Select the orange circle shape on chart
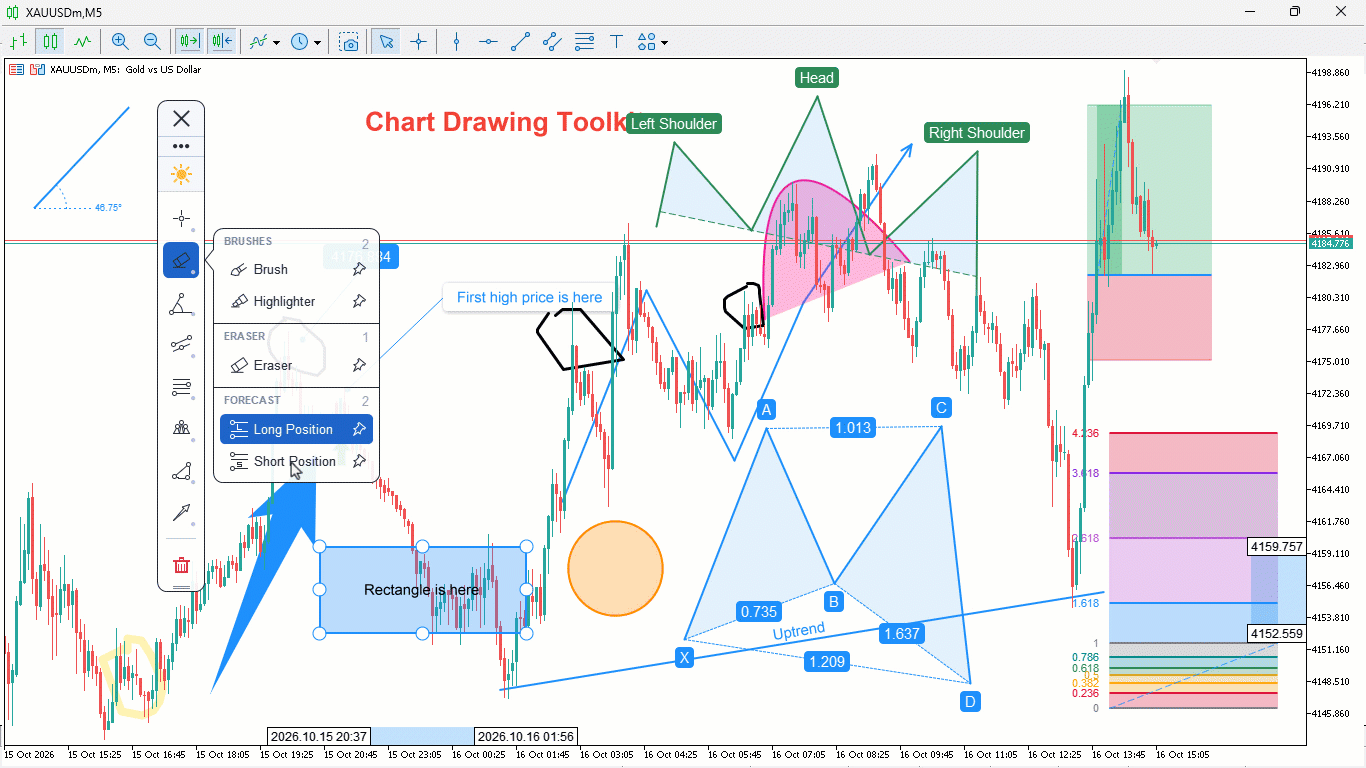This screenshot has height=768, width=1366. click(x=615, y=568)
